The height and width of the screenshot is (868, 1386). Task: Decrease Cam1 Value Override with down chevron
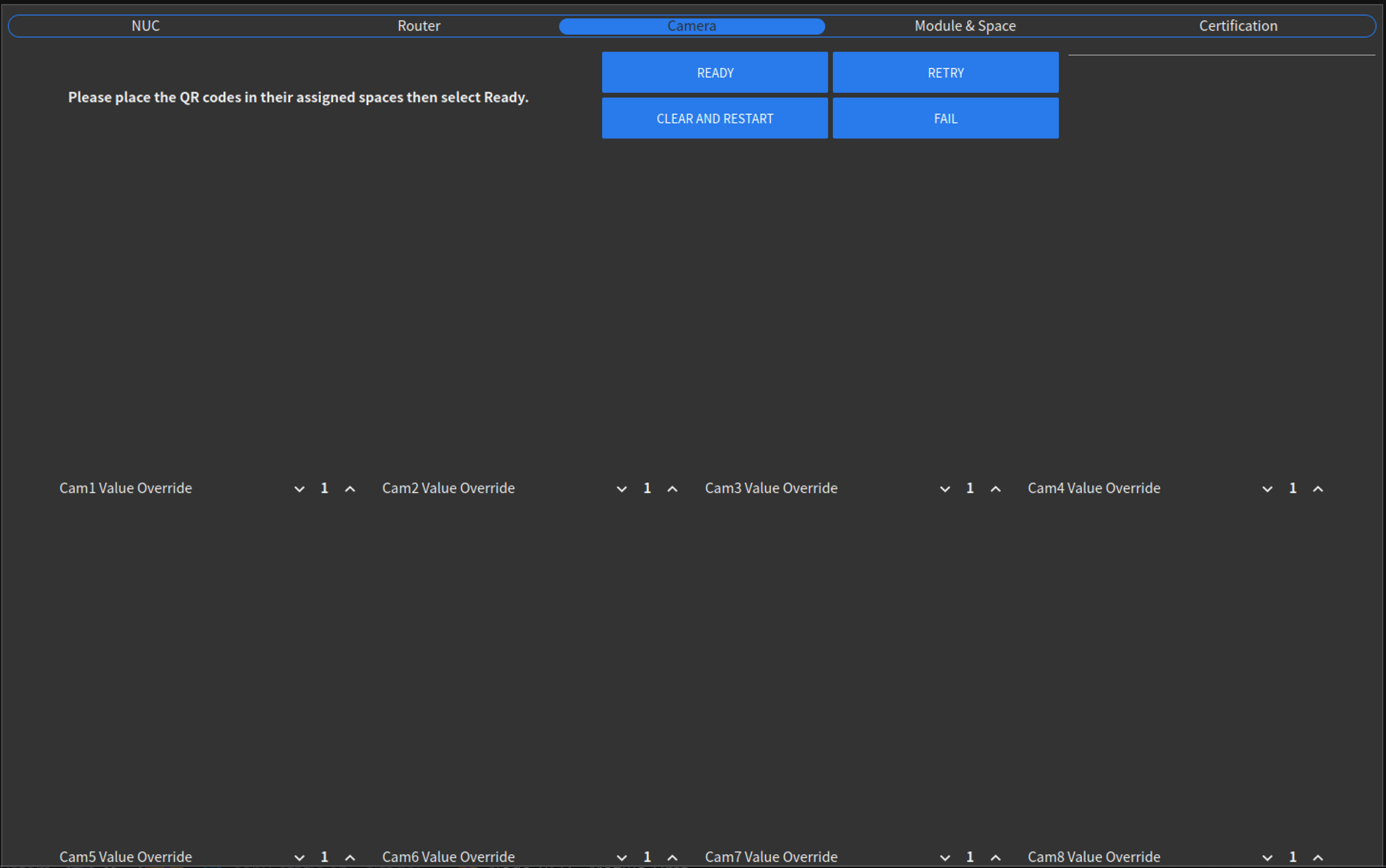point(299,489)
